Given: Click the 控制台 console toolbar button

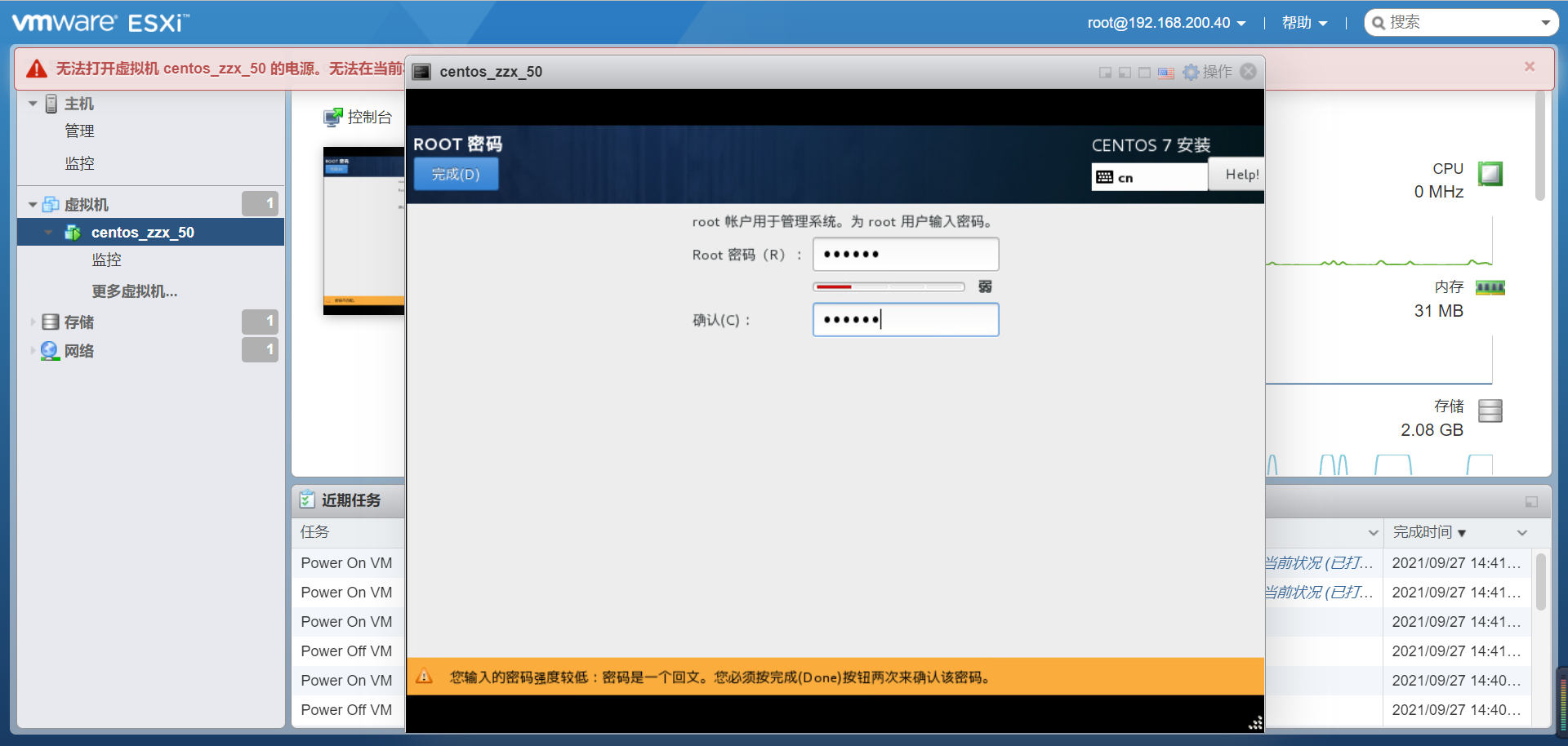Looking at the screenshot, I should pos(358,118).
